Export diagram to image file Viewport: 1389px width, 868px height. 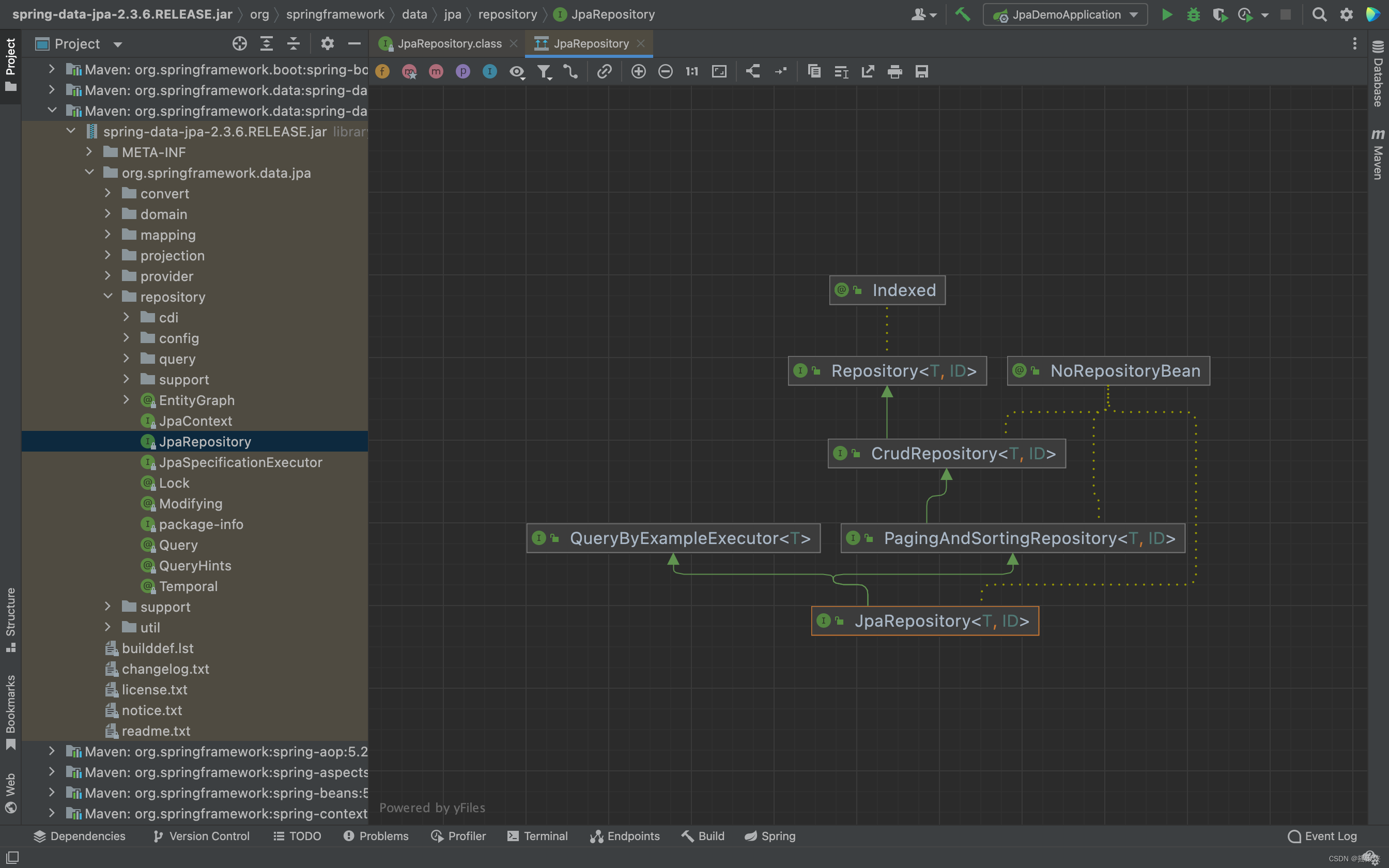click(x=868, y=71)
